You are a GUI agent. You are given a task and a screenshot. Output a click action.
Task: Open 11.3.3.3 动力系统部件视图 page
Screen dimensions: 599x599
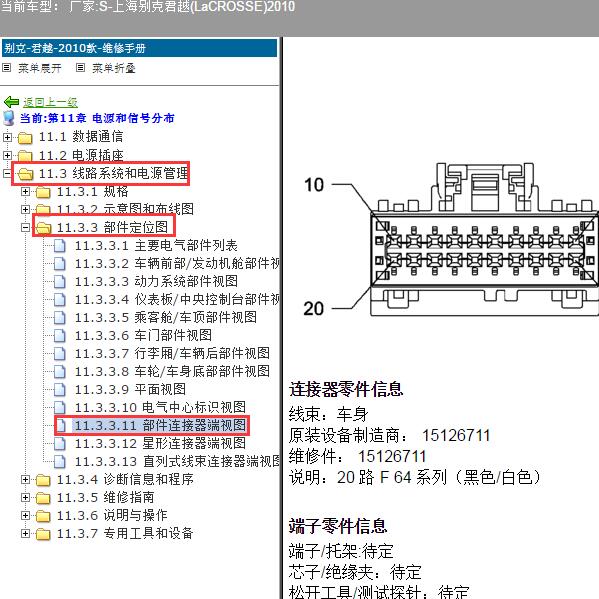click(x=156, y=282)
